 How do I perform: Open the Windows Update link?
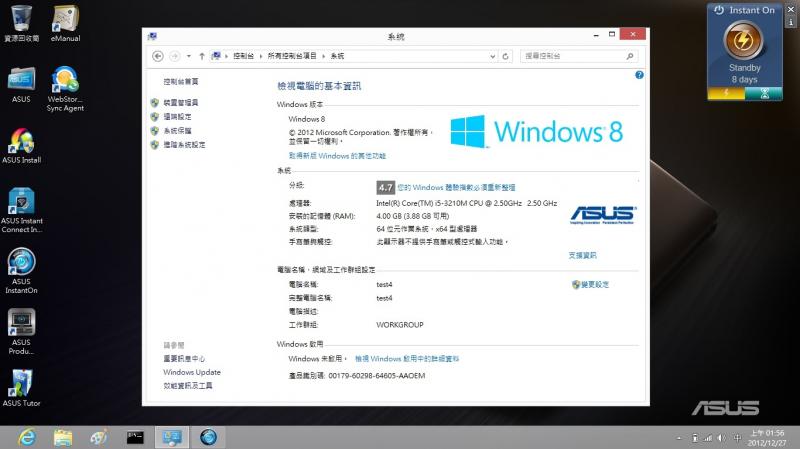192,372
